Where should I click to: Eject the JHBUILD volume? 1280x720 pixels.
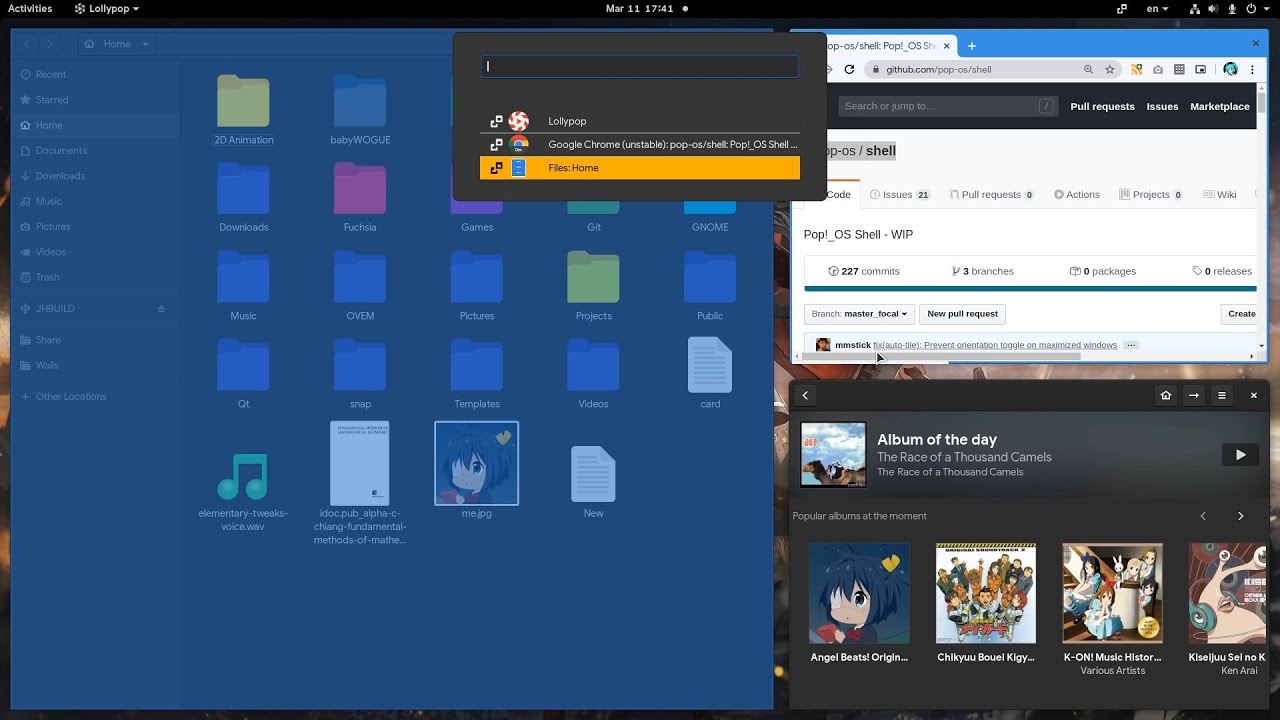click(x=161, y=309)
